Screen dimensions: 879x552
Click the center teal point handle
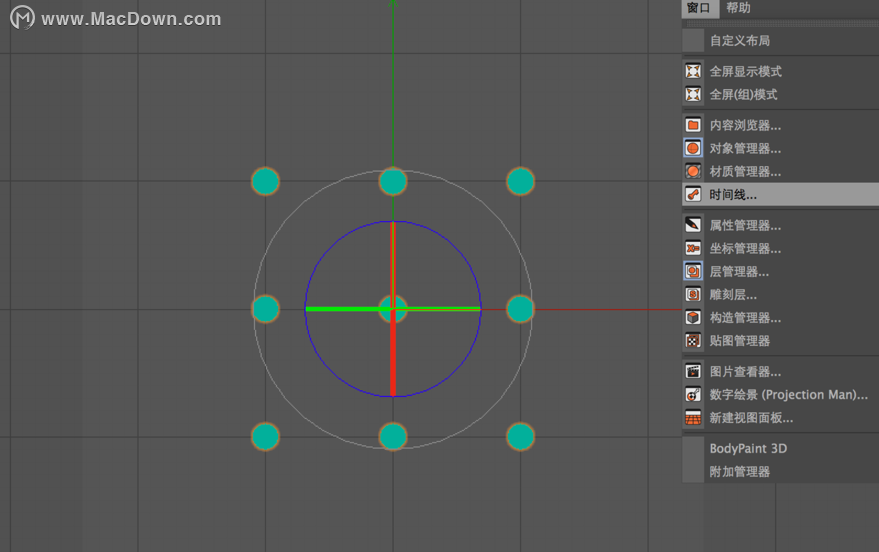393,309
